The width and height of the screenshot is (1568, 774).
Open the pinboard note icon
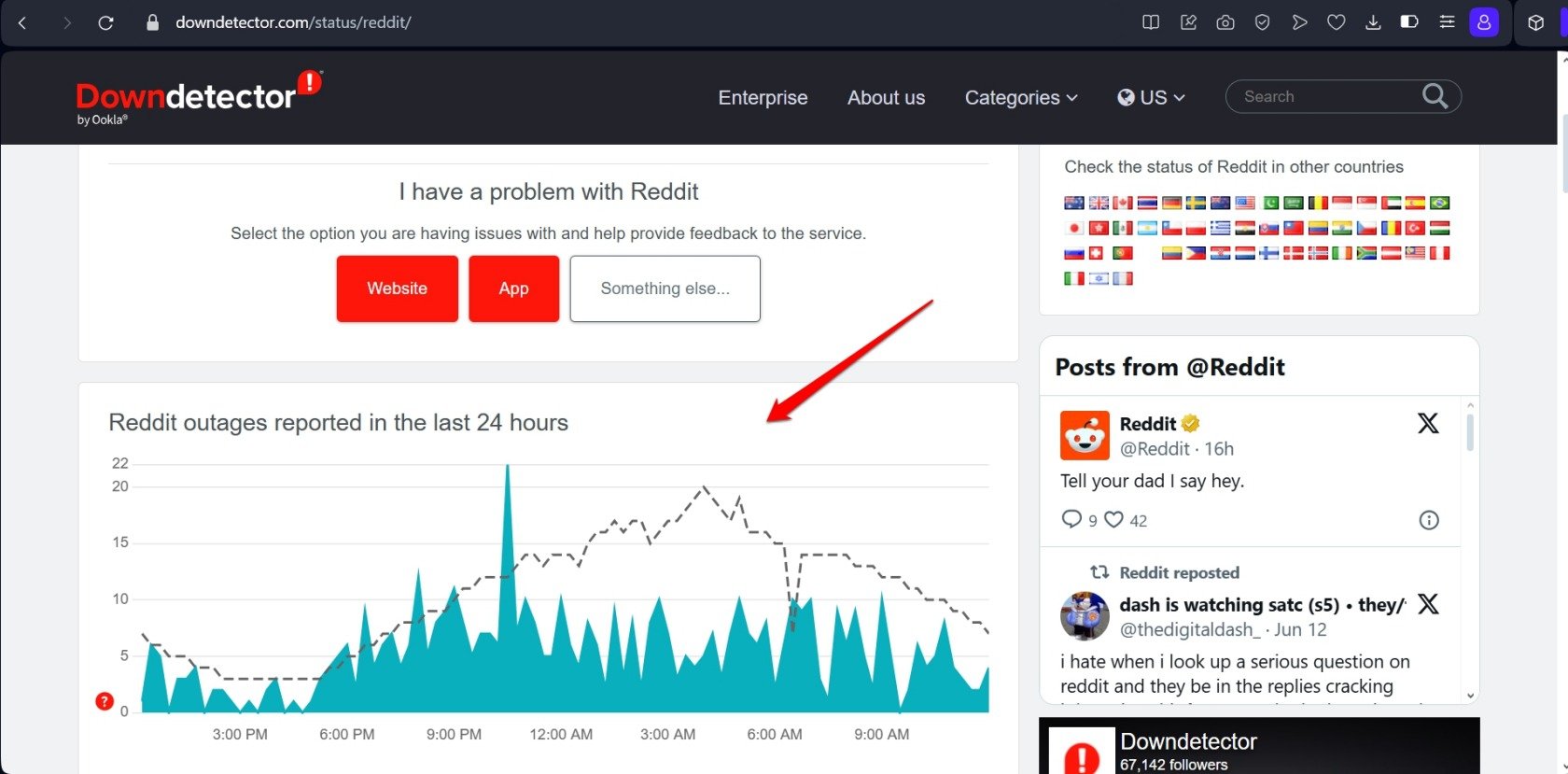click(1188, 22)
